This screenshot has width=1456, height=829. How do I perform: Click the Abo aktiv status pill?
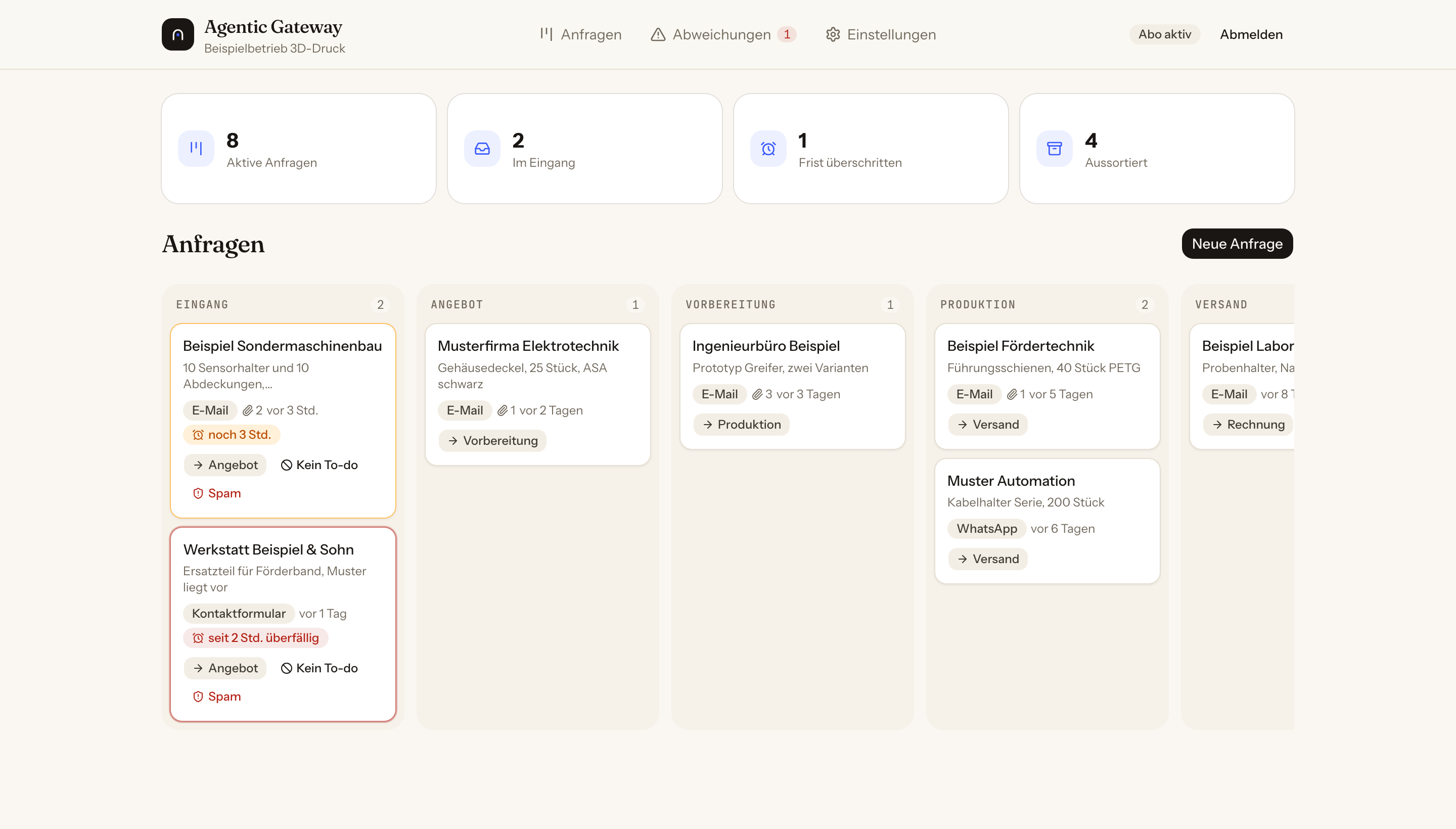pyautogui.click(x=1164, y=34)
